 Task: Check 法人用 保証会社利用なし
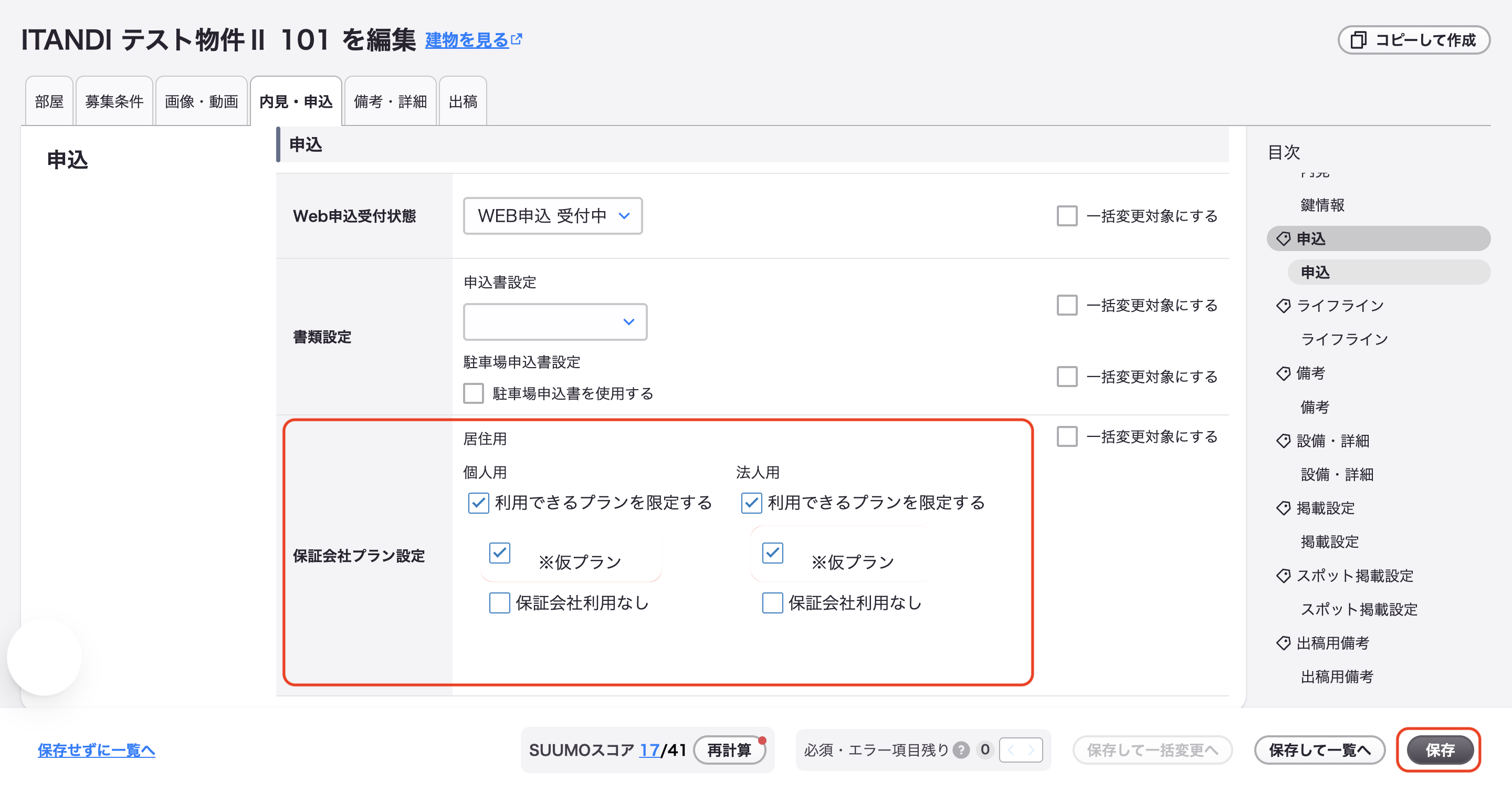tap(772, 603)
